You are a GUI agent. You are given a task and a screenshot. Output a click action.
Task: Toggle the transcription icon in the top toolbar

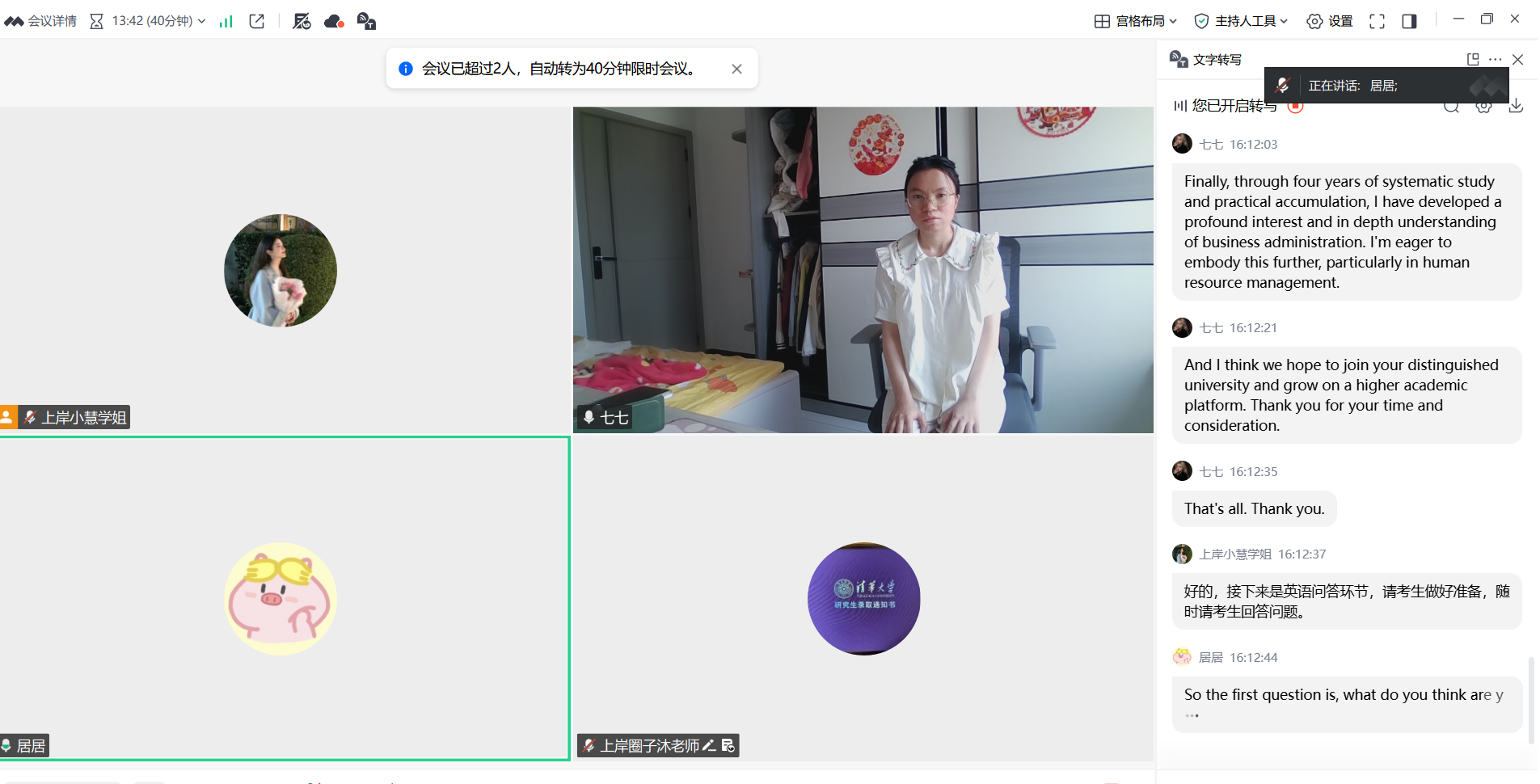point(366,22)
